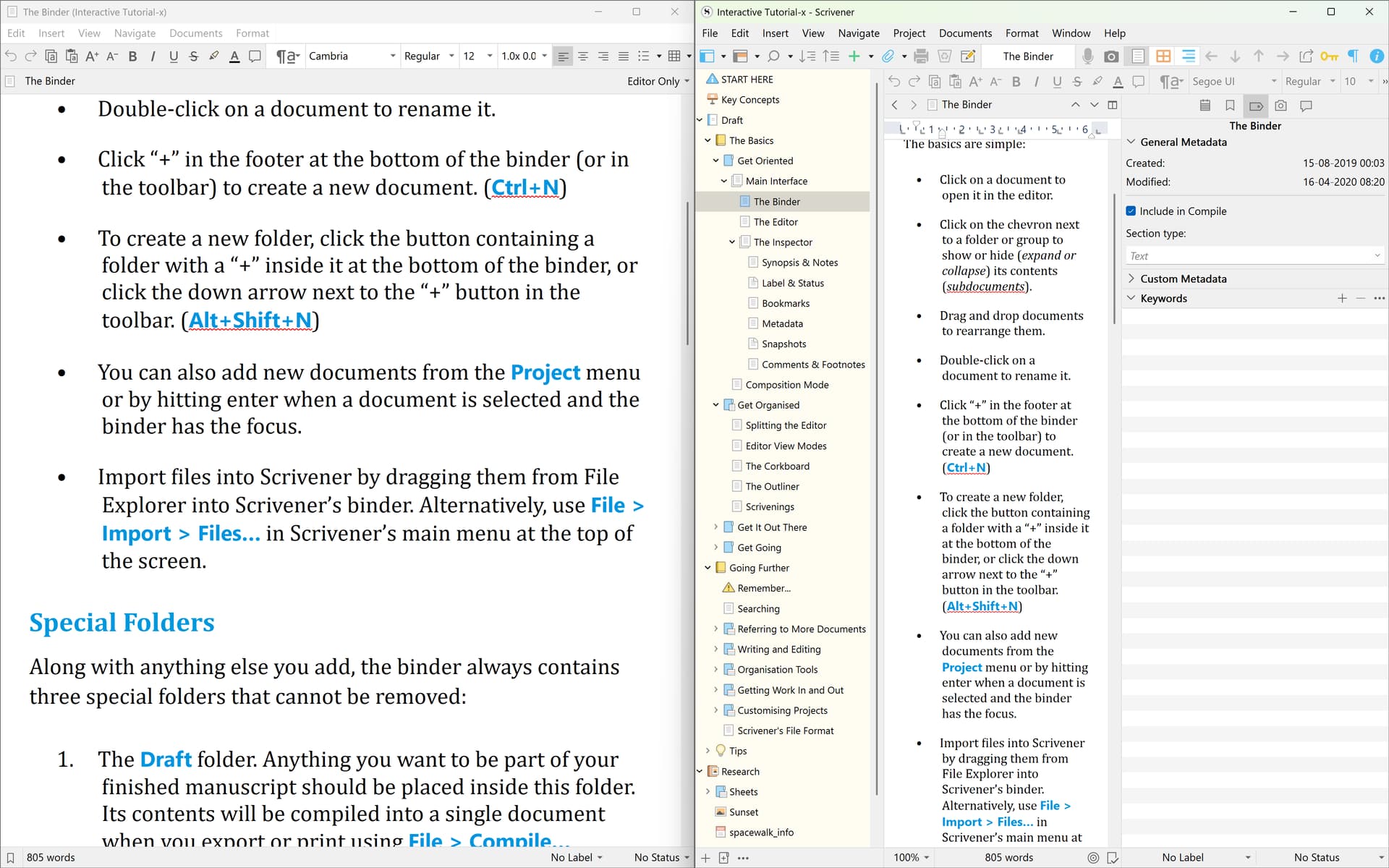
Task: Click the Alt+Shift+N link in The Binder window
Action: [250, 320]
